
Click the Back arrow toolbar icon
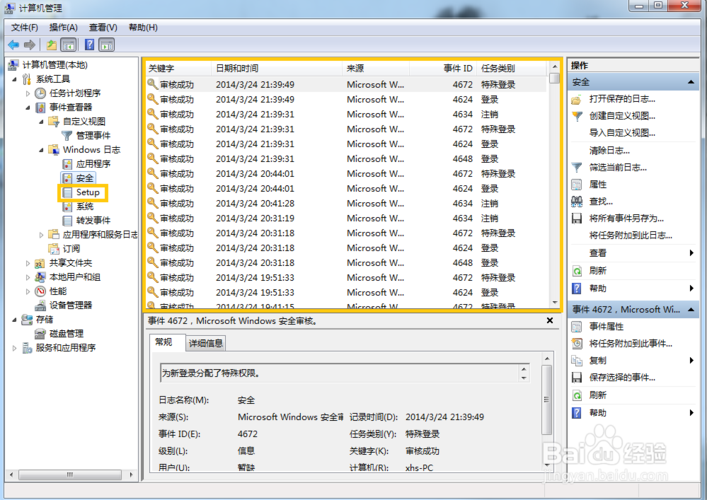tap(14, 45)
